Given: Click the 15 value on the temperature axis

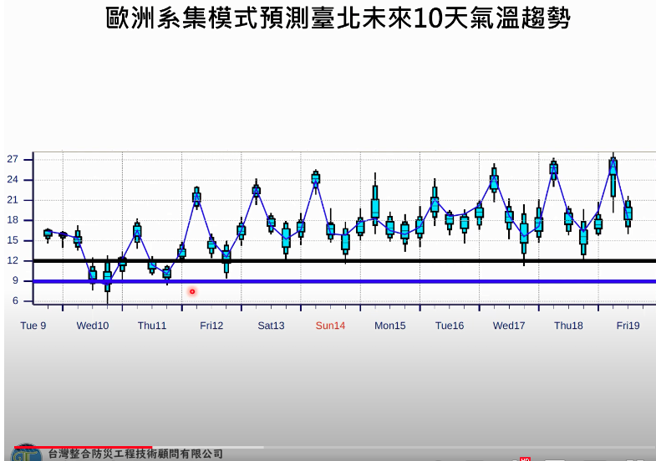Looking at the screenshot, I should pos(13,240).
